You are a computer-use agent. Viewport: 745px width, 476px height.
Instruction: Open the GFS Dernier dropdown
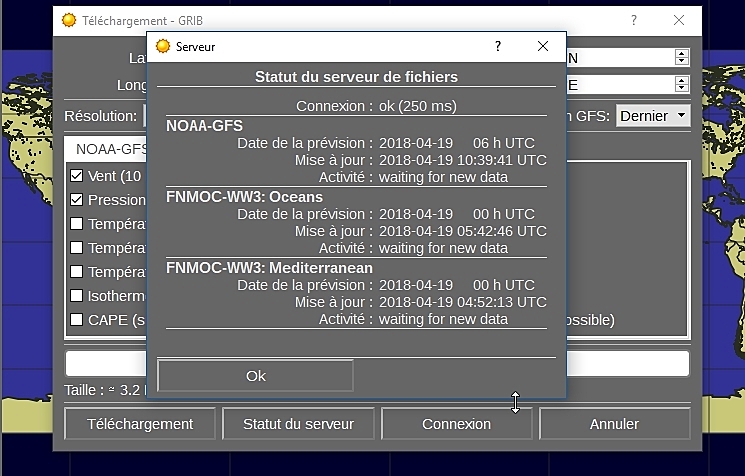653,115
